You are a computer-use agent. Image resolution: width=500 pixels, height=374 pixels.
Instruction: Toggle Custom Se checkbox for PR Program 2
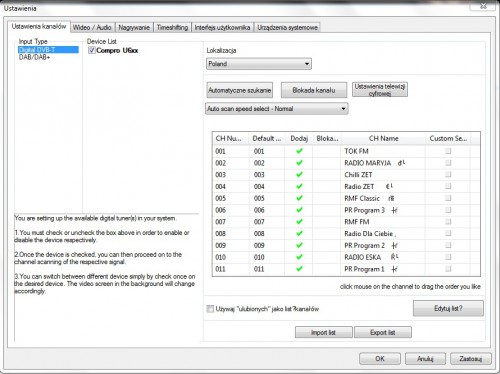448,245
